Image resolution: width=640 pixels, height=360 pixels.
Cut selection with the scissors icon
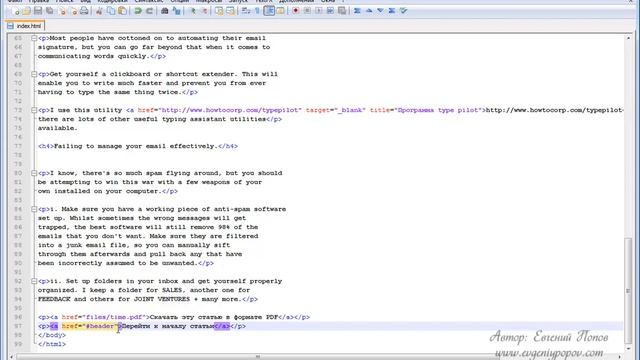99,11
